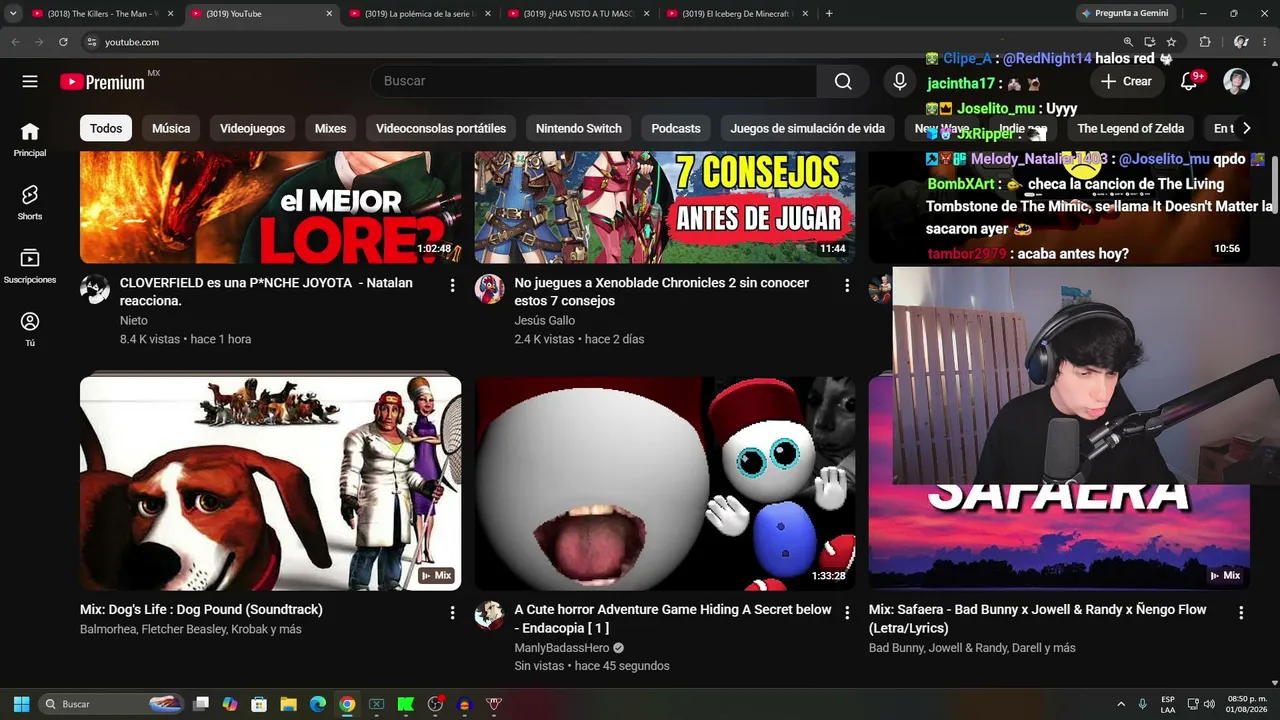
Task: Select the Nintendo Switch filter chip
Action: pos(579,128)
